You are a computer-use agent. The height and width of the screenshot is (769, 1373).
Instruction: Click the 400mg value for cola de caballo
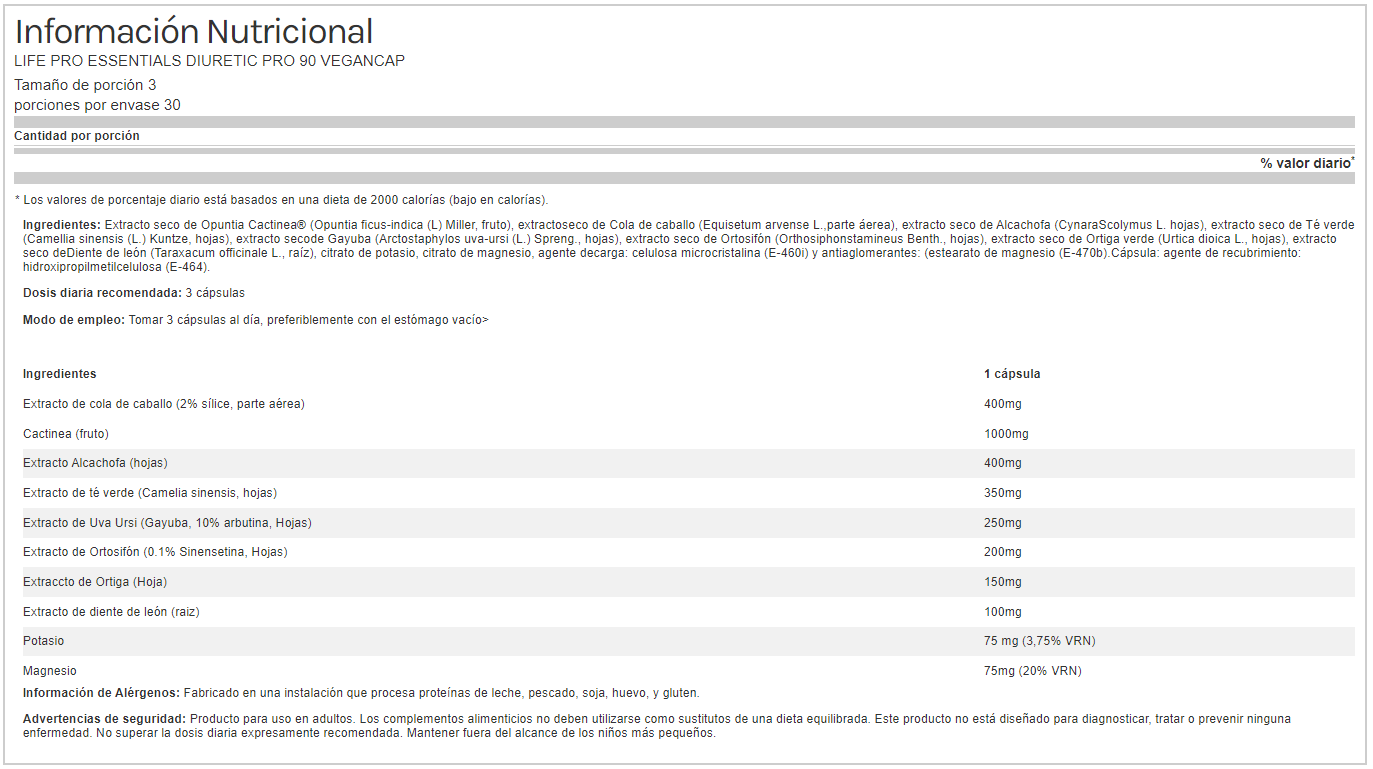1003,404
